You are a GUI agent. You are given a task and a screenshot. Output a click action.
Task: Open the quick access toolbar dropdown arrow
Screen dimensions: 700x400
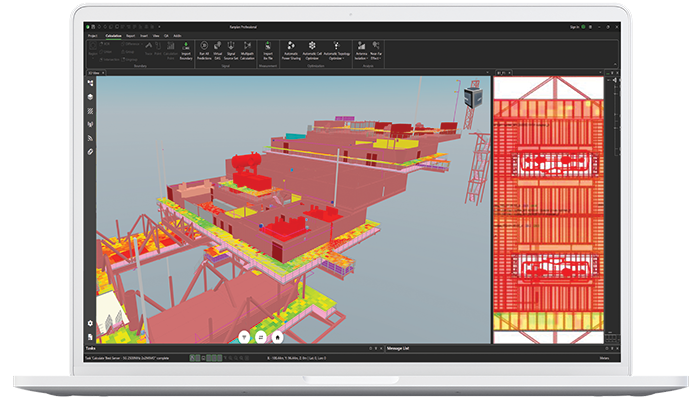pyautogui.click(x=159, y=27)
